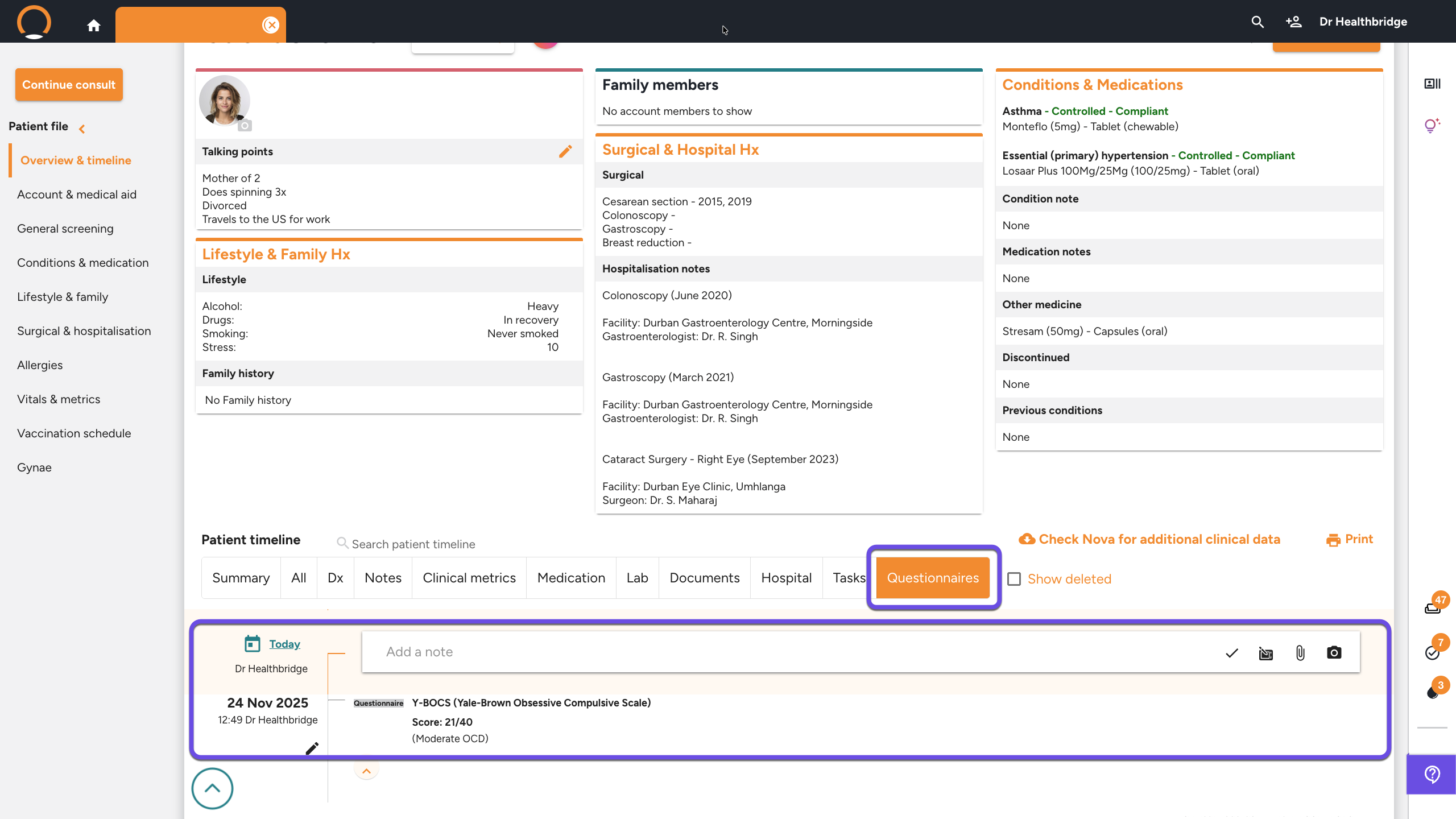Click the Search patient timeline field

tap(413, 544)
